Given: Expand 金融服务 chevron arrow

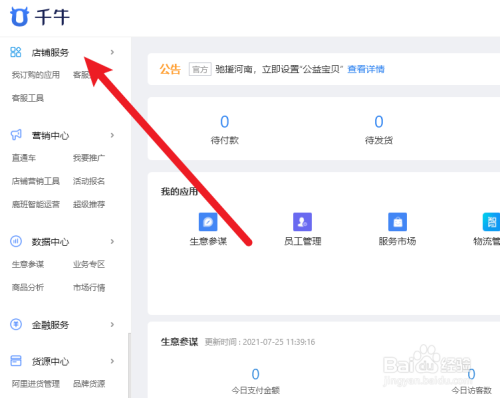Looking at the screenshot, I should coord(112,324).
